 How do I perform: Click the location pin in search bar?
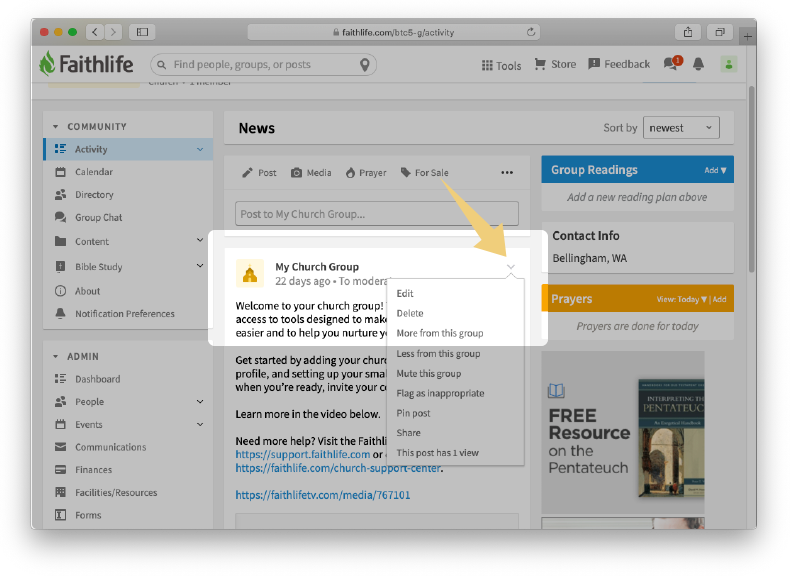365,65
